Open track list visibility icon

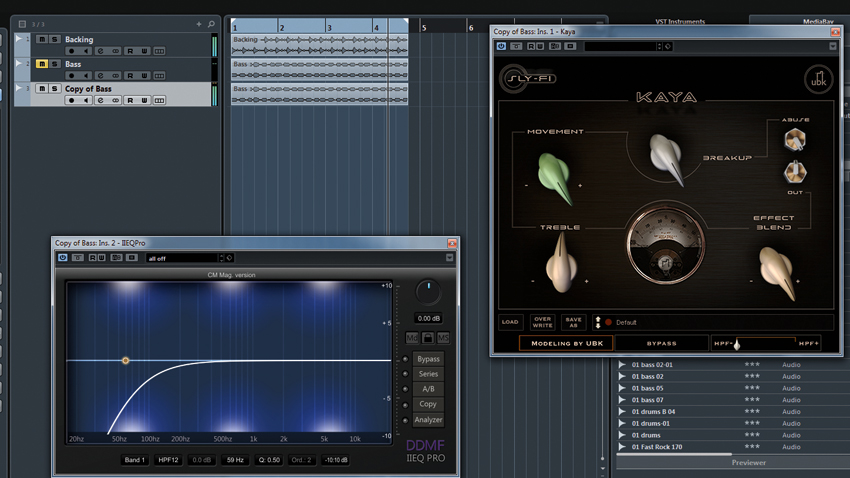[22, 24]
